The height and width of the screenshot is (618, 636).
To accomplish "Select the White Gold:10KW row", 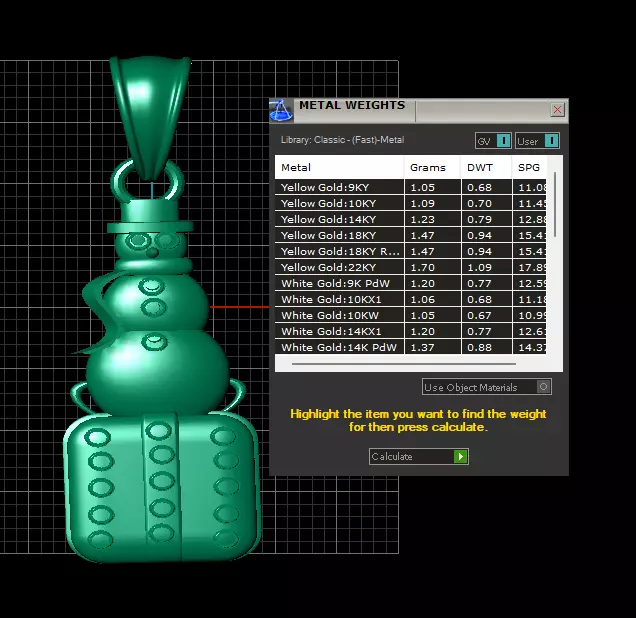I will (x=410, y=315).
